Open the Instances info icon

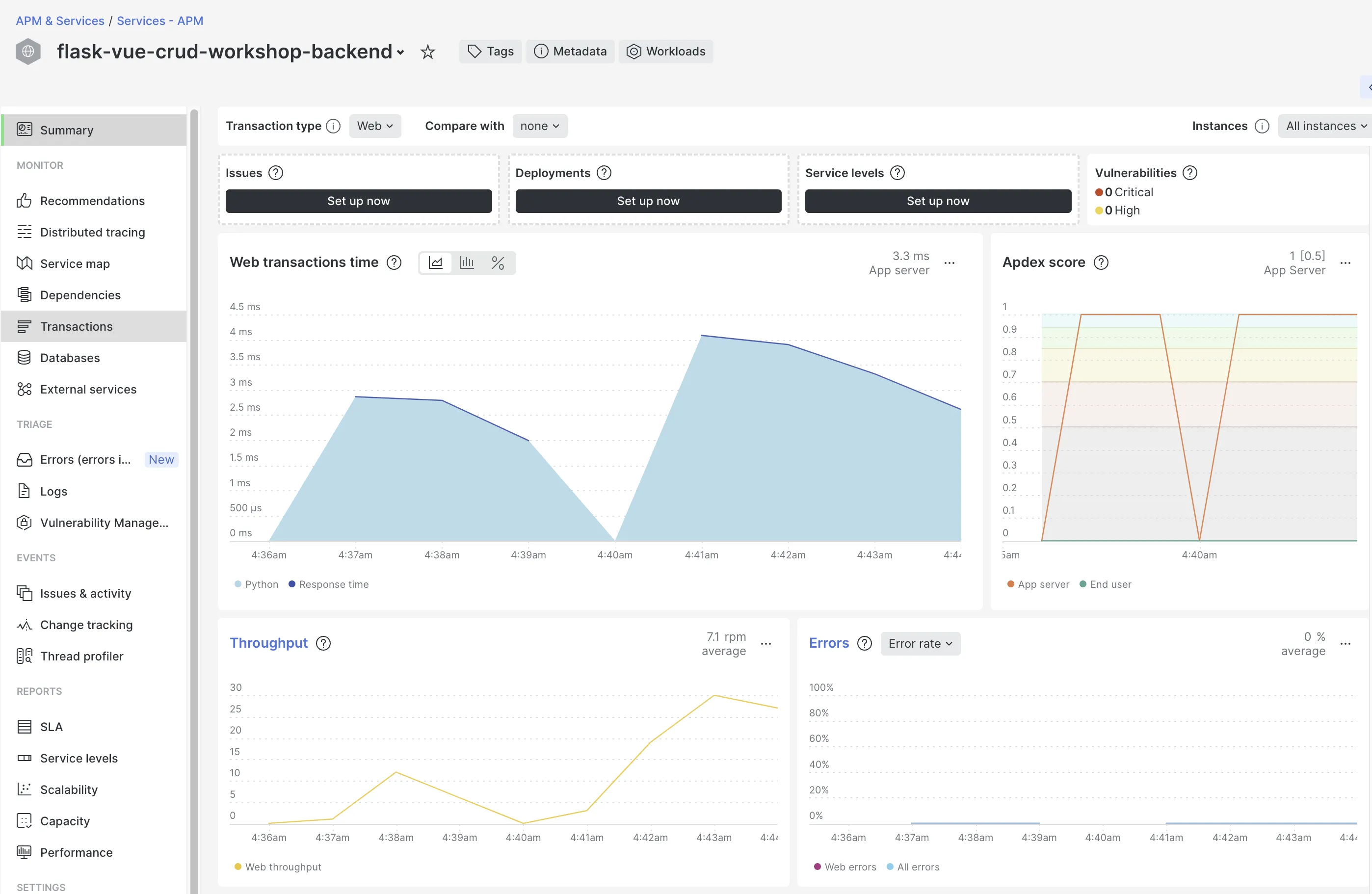pyautogui.click(x=1262, y=126)
